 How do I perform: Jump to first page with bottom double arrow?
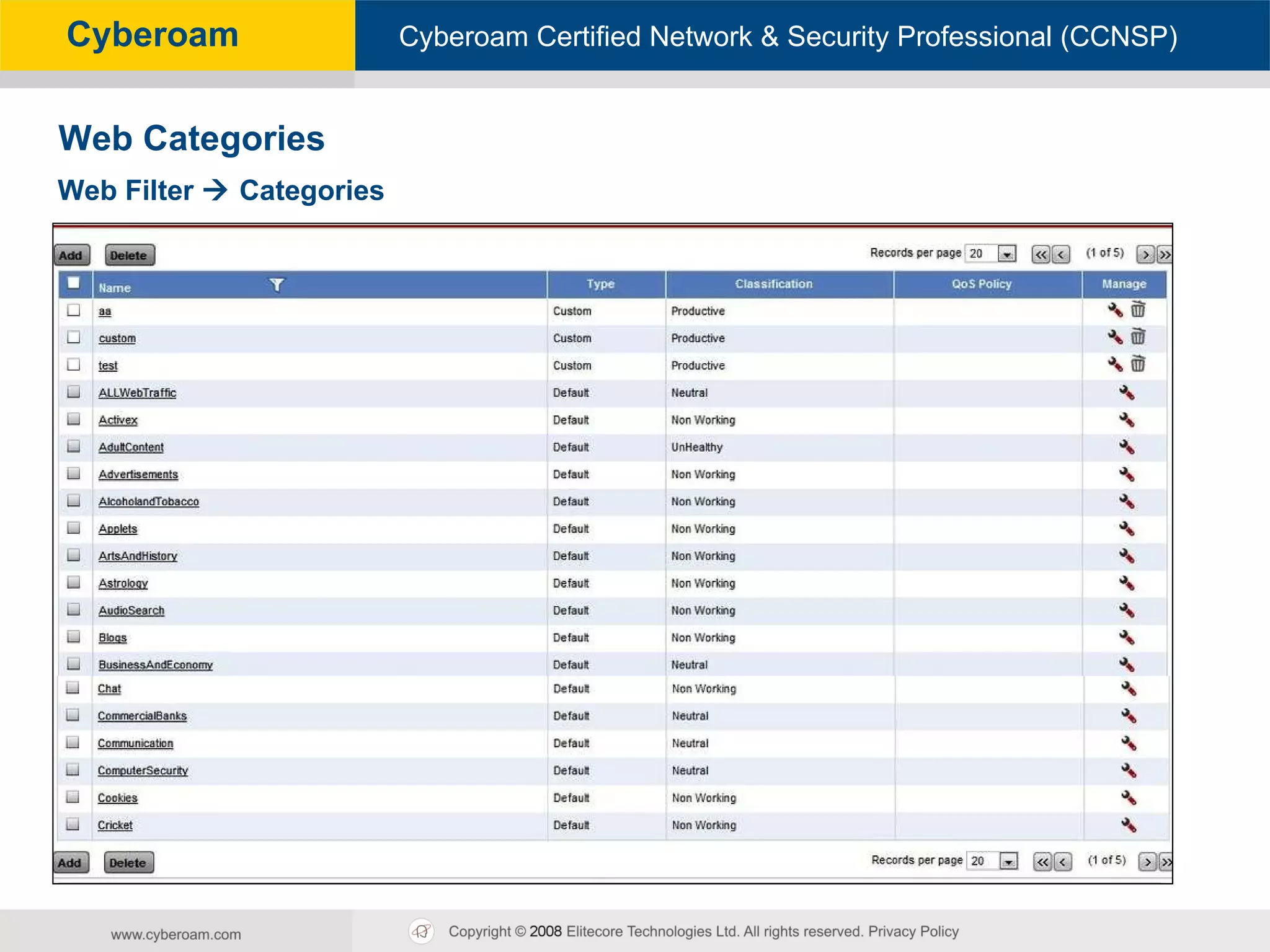[x=1042, y=862]
